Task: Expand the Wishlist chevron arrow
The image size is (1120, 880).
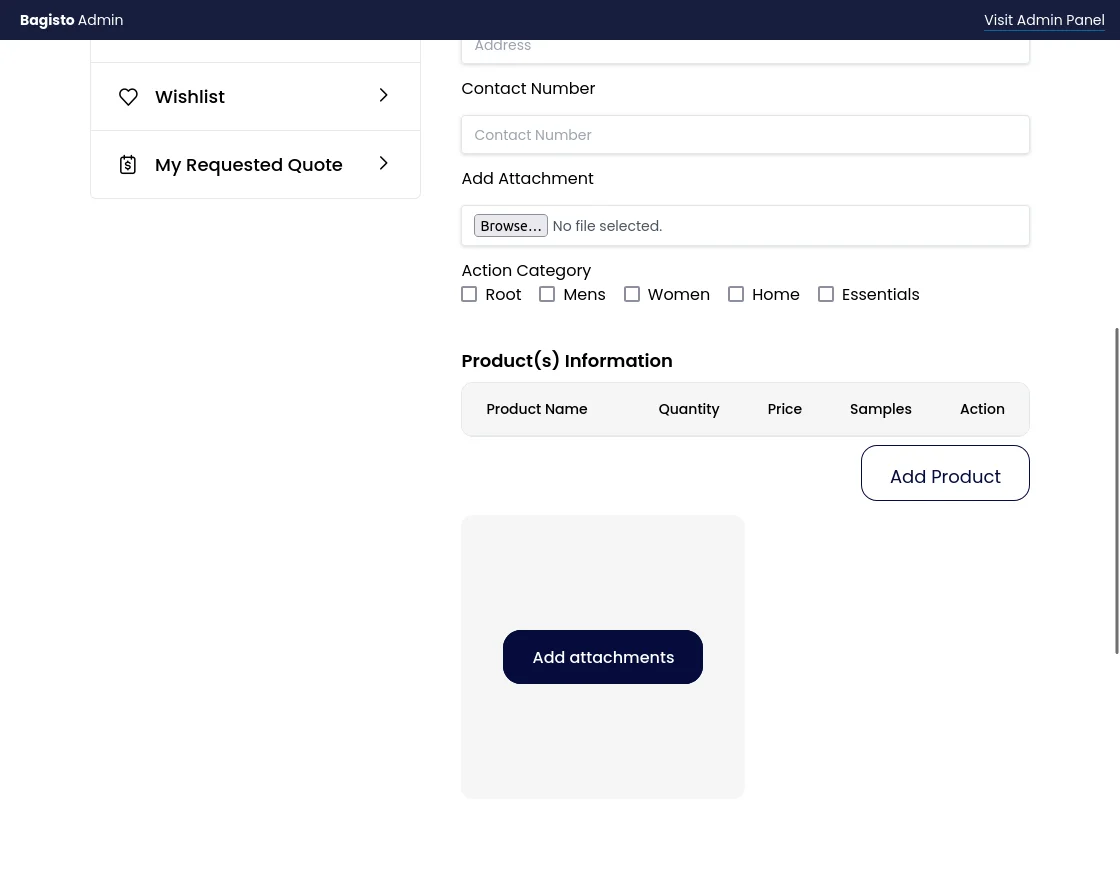Action: tap(383, 96)
